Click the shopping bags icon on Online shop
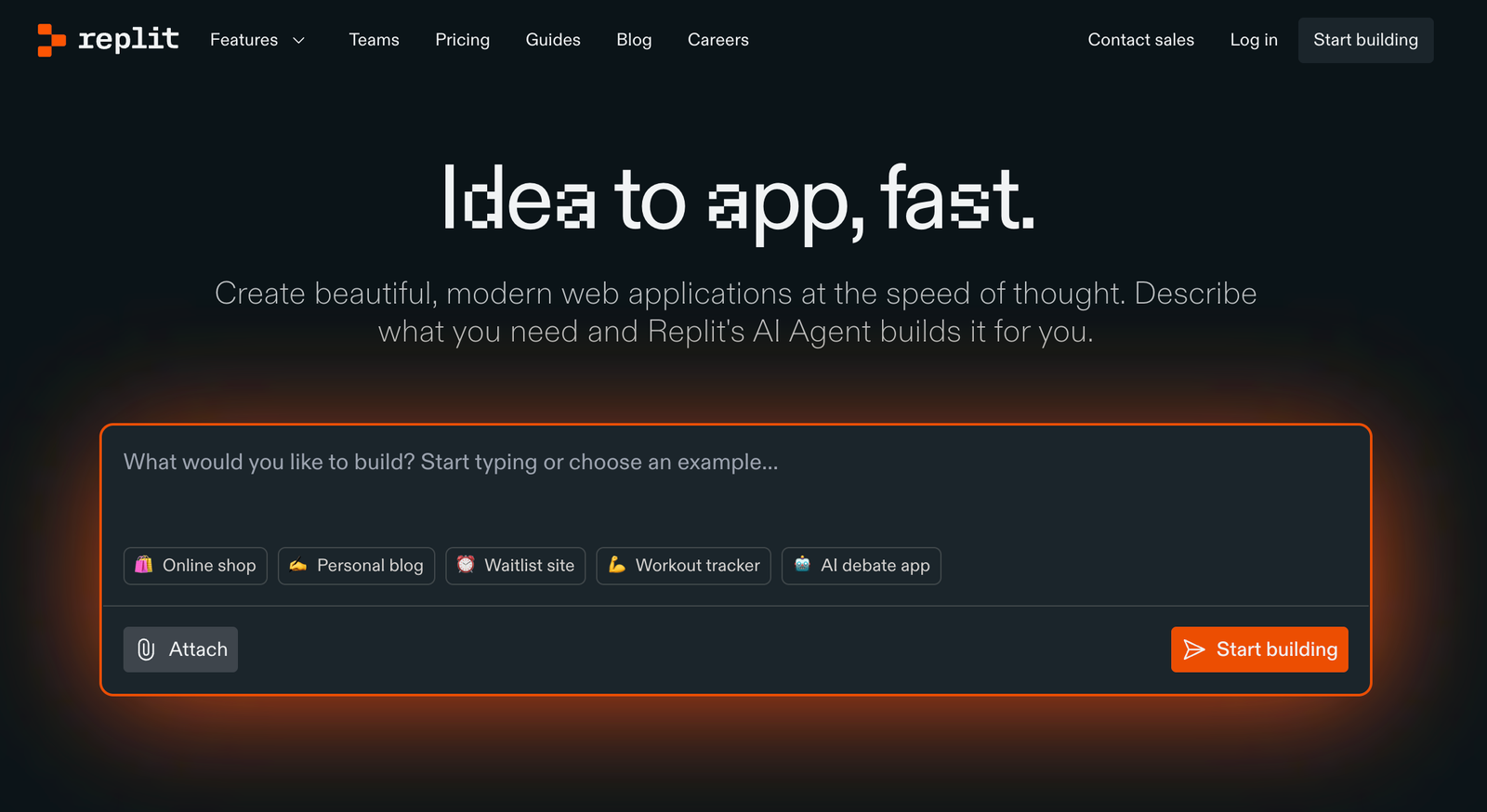The height and width of the screenshot is (812, 1487). coord(144,564)
